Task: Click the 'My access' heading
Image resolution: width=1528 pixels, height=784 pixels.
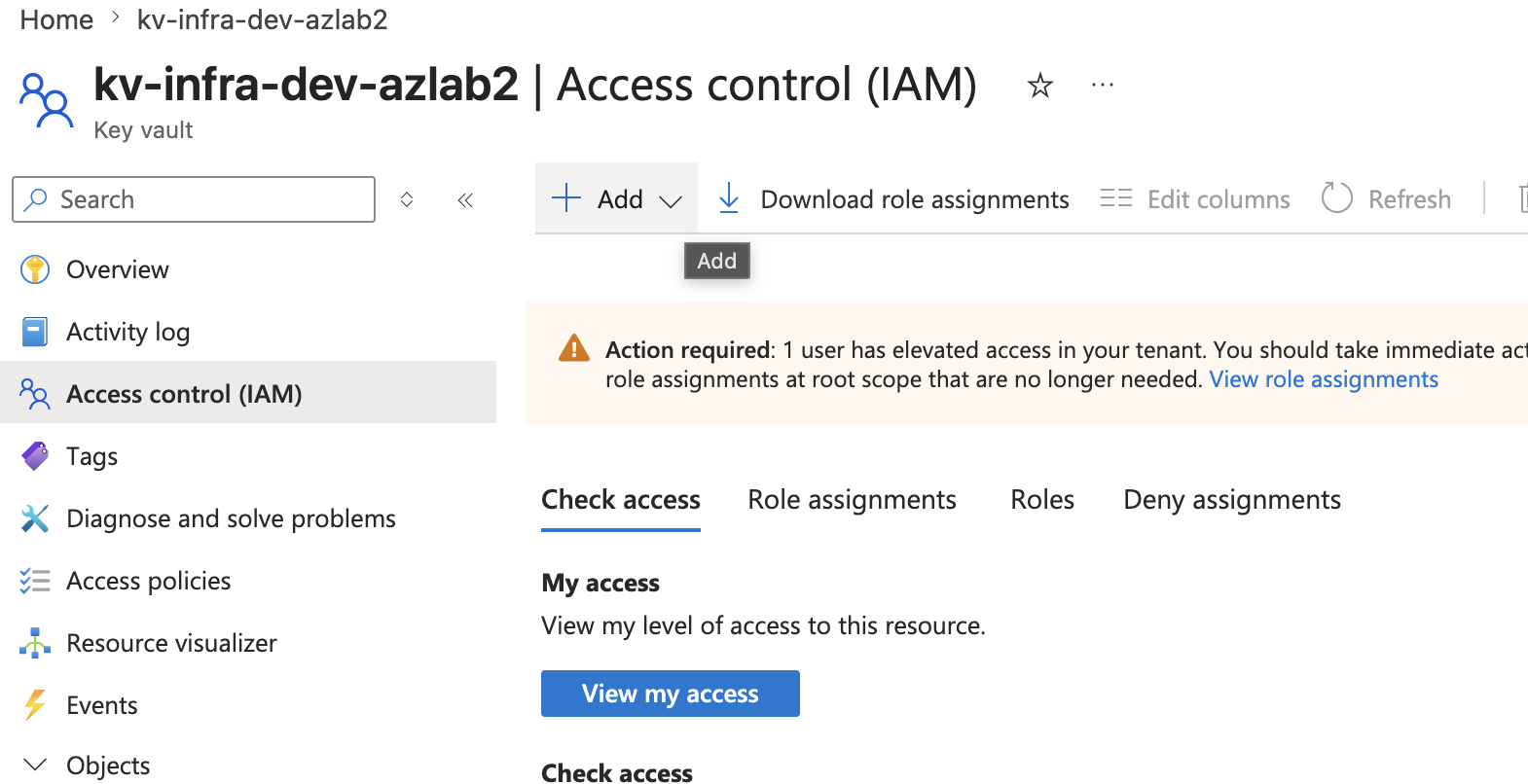Action: (x=600, y=583)
